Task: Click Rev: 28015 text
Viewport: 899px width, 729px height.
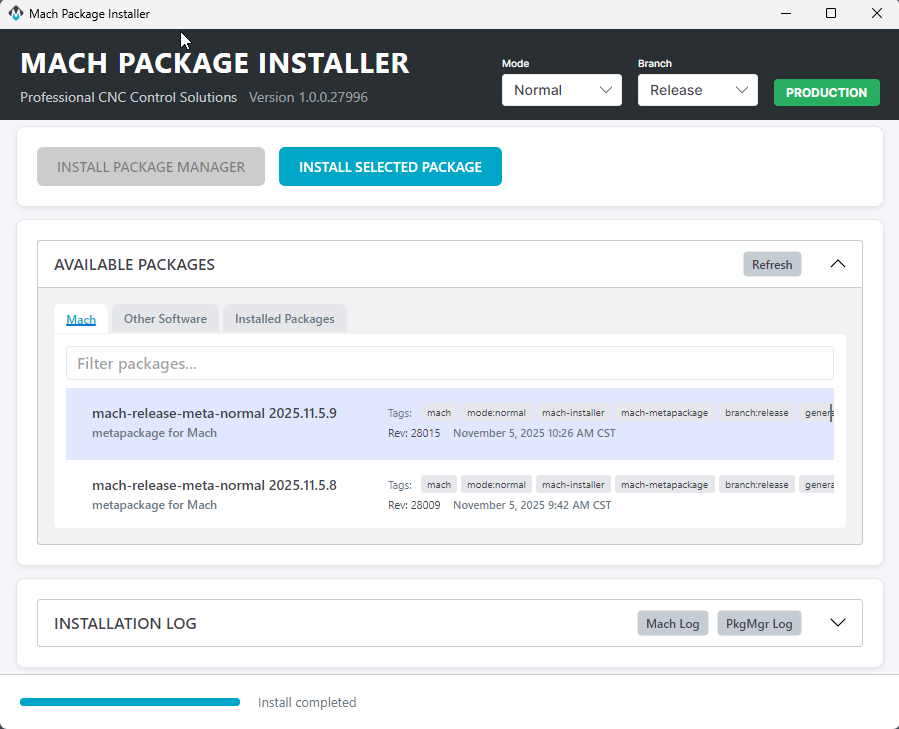Action: [414, 433]
